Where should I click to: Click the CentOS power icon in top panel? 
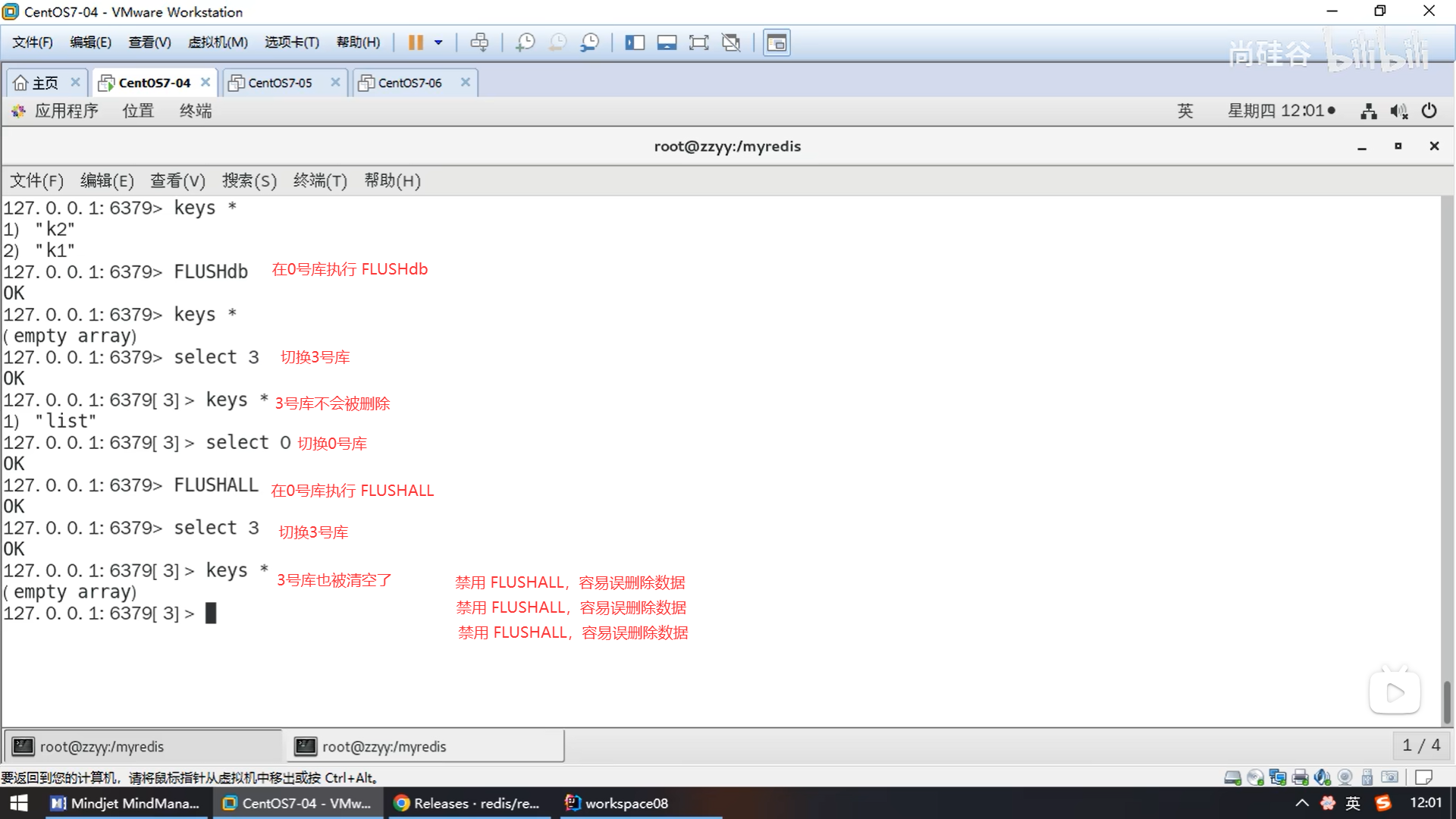click(1429, 111)
